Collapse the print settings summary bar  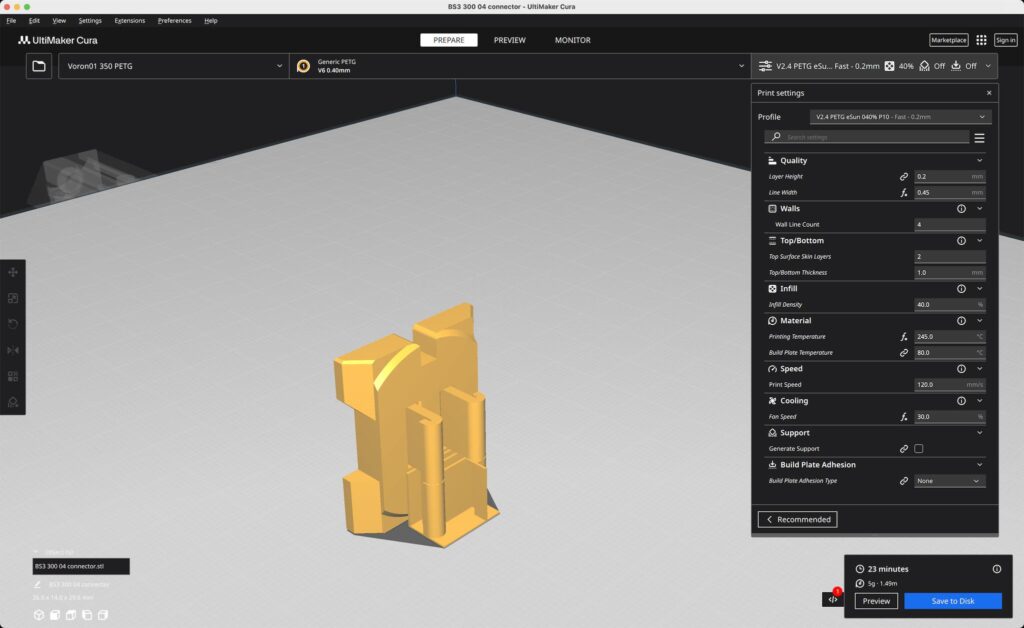click(988, 66)
